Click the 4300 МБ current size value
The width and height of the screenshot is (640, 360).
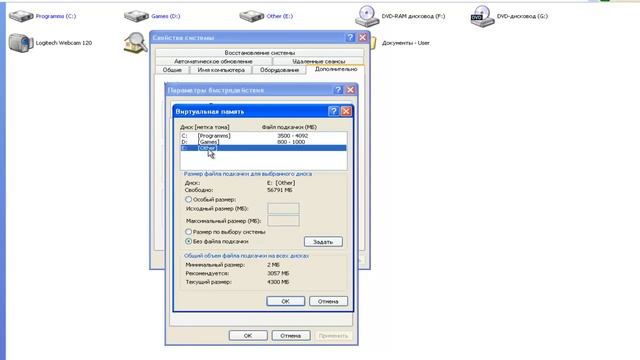click(278, 282)
